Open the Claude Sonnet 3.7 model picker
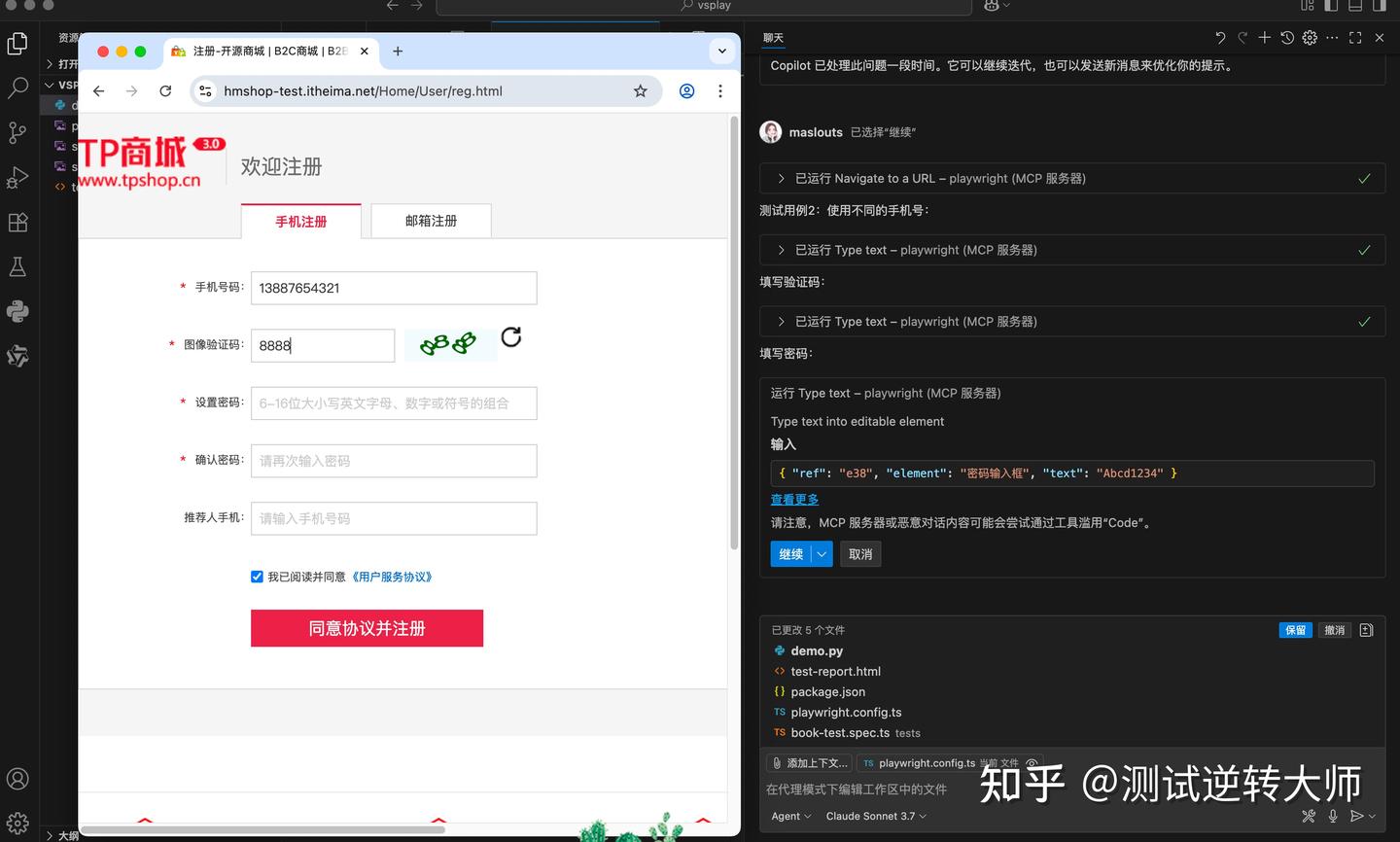1400x842 pixels. tap(876, 817)
